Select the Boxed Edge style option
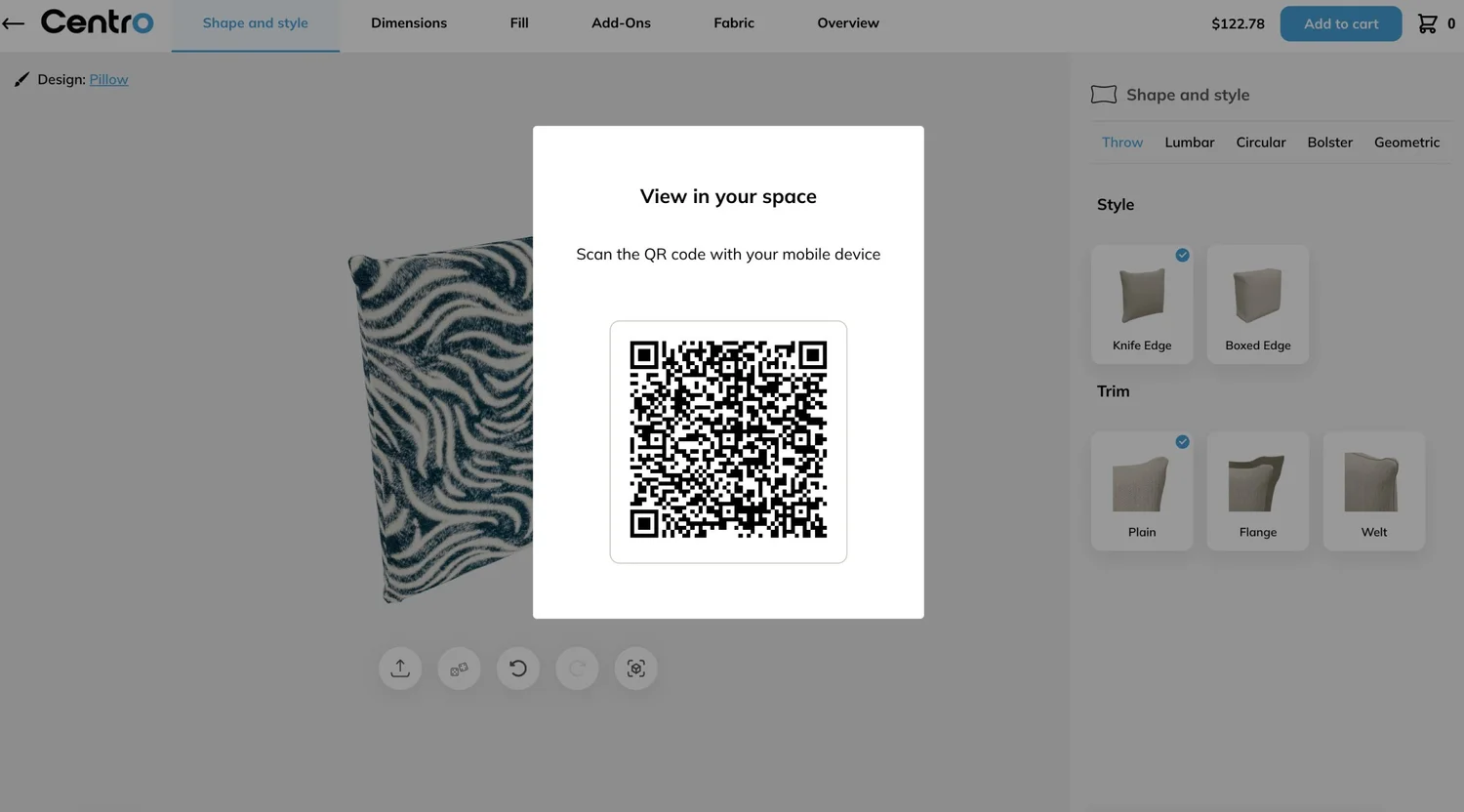 click(1258, 304)
